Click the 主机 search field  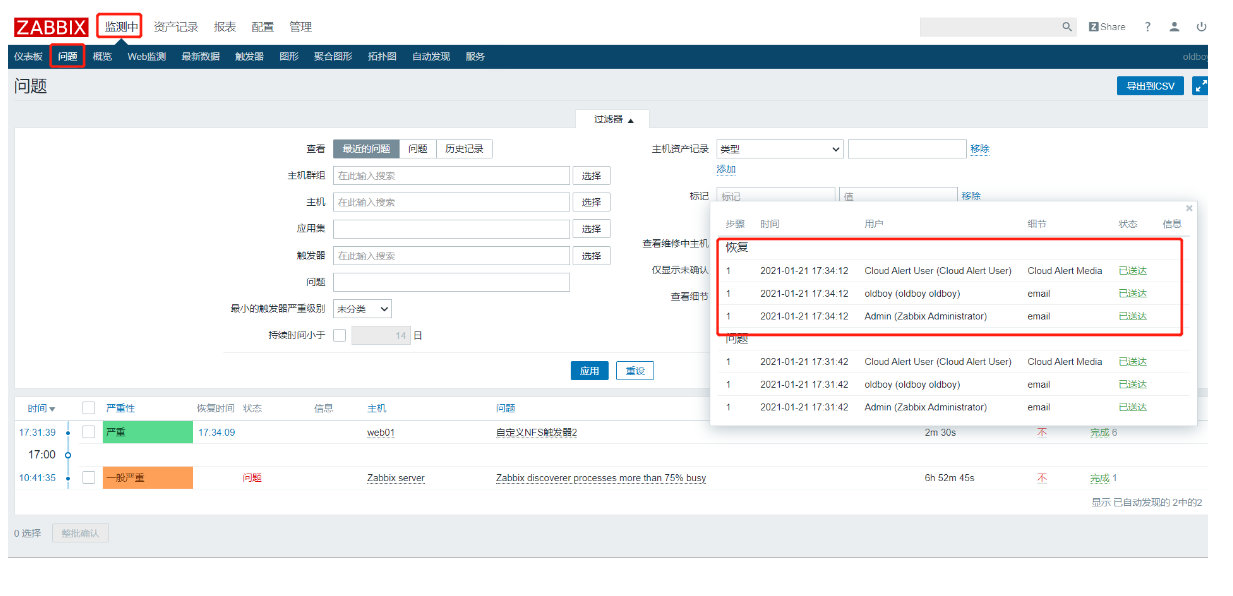(x=451, y=202)
